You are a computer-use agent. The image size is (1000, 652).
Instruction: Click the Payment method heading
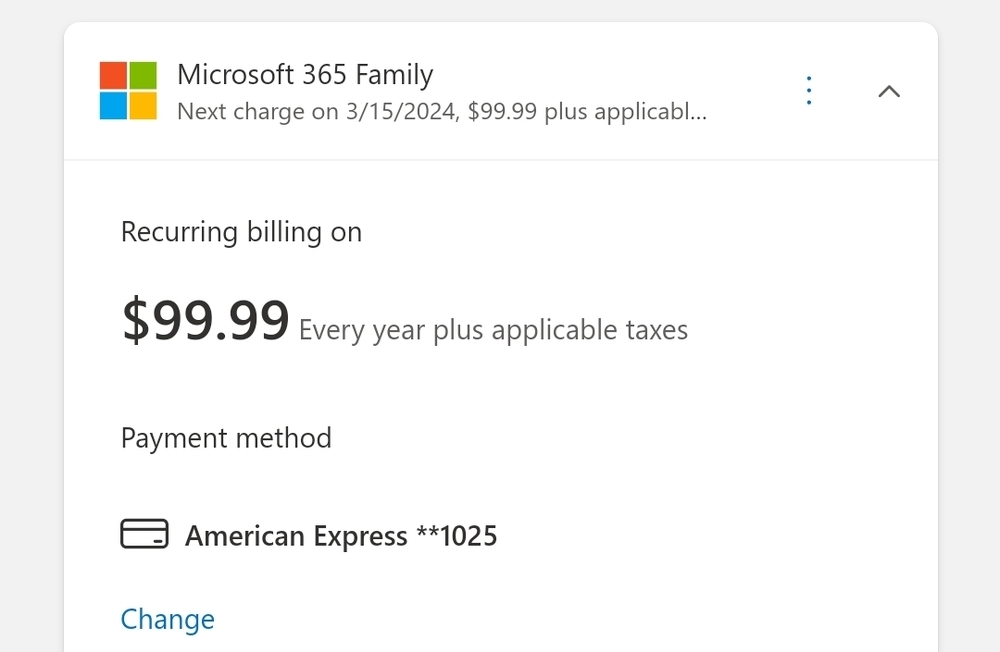pyautogui.click(x=226, y=437)
